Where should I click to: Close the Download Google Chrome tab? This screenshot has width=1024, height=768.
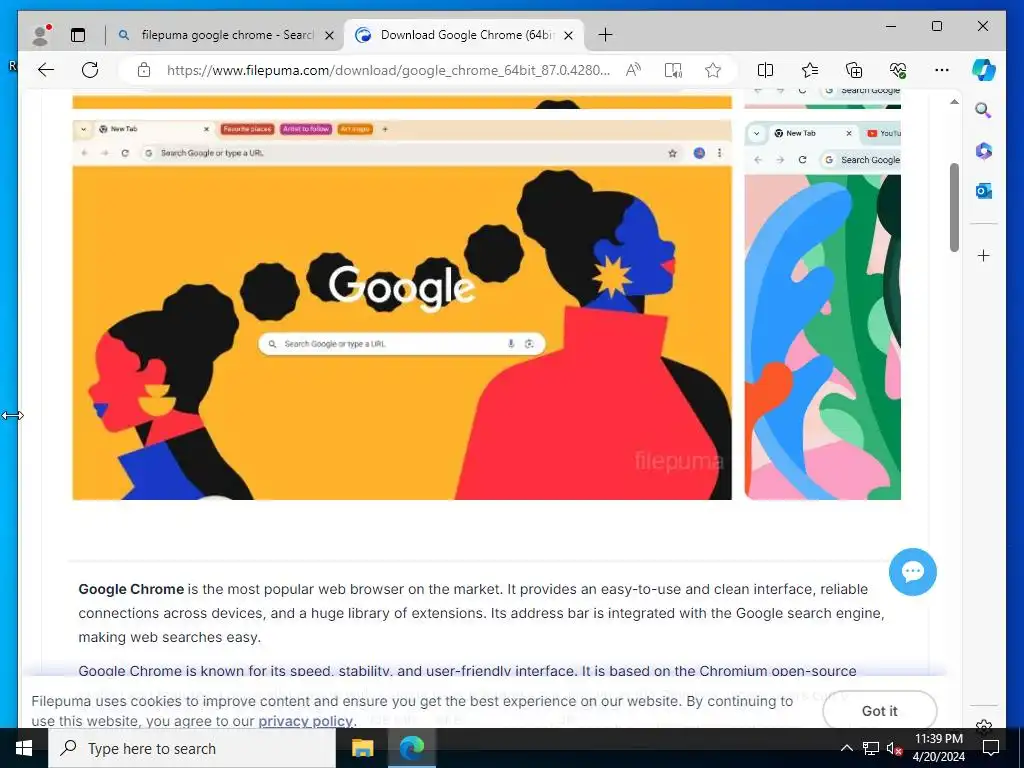pyautogui.click(x=568, y=35)
